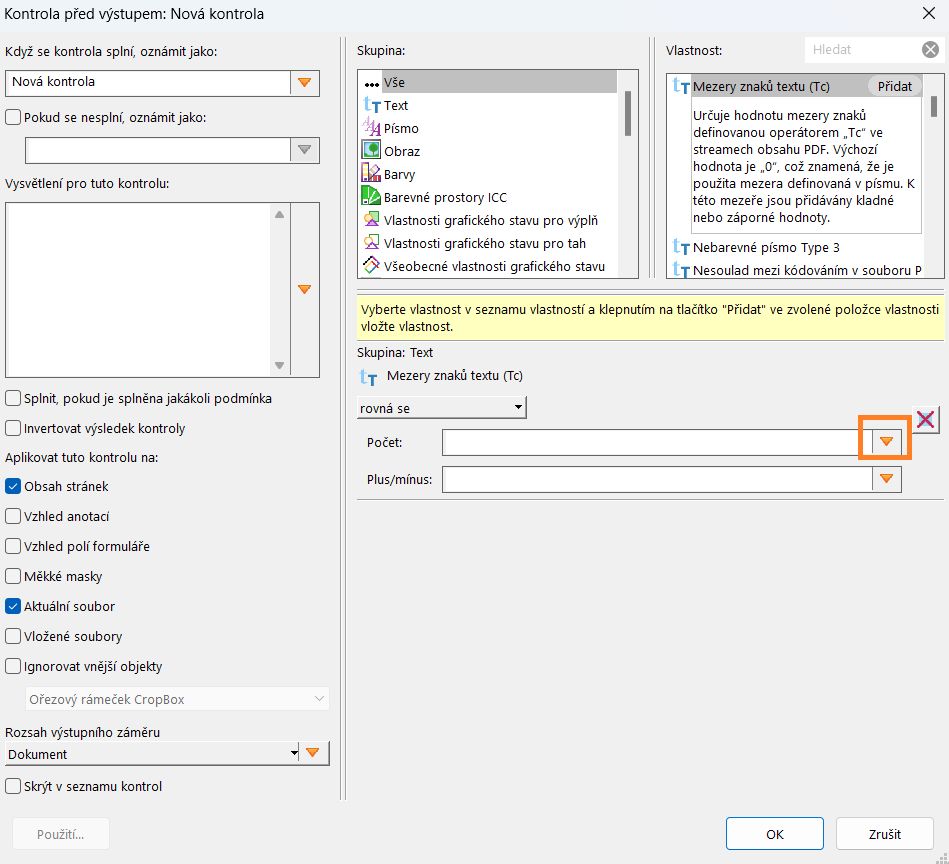Check Měkké masky option
This screenshot has width=949, height=864.
tap(13, 576)
